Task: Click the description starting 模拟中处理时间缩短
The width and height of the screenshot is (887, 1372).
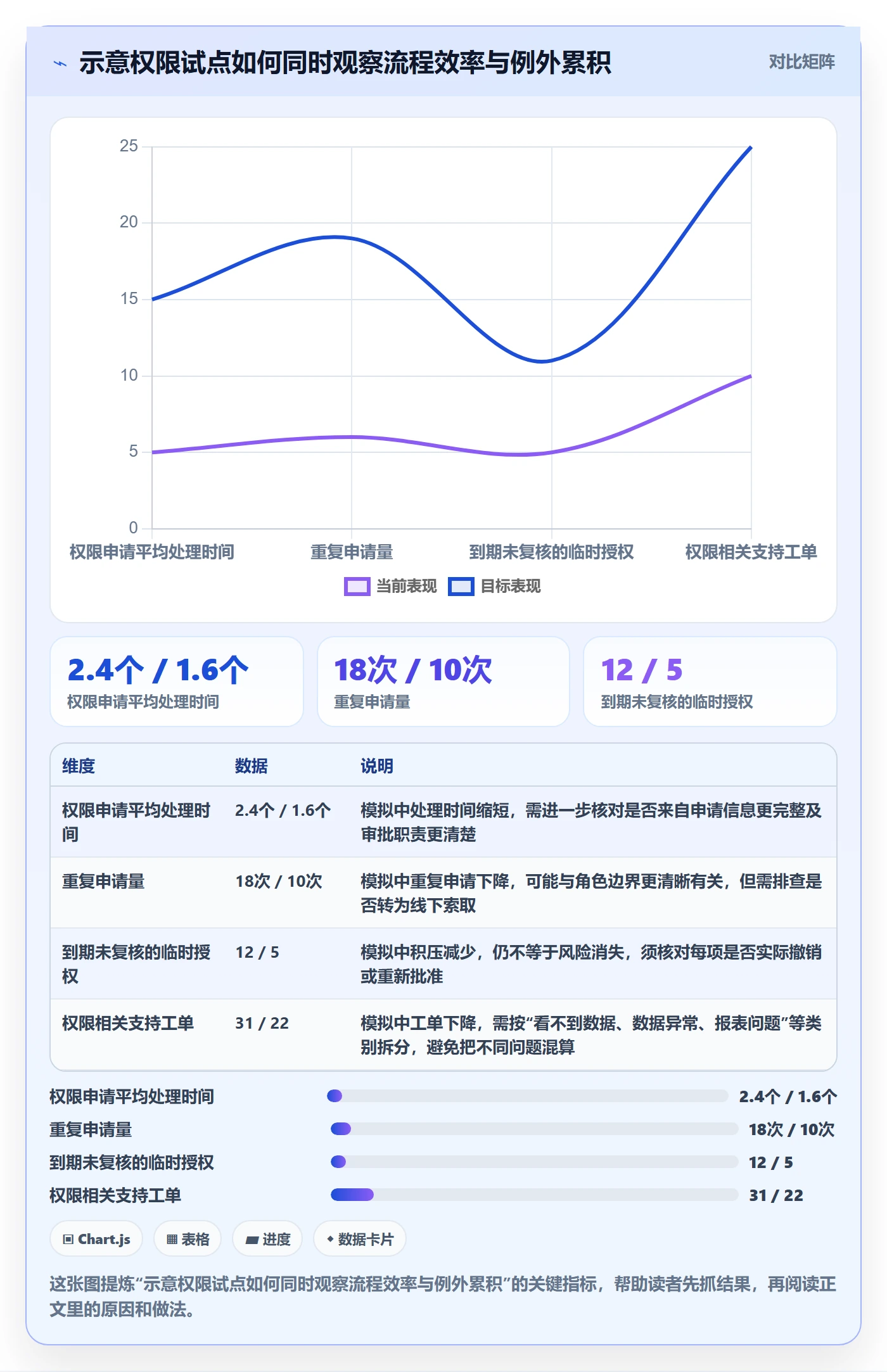Action: (591, 822)
